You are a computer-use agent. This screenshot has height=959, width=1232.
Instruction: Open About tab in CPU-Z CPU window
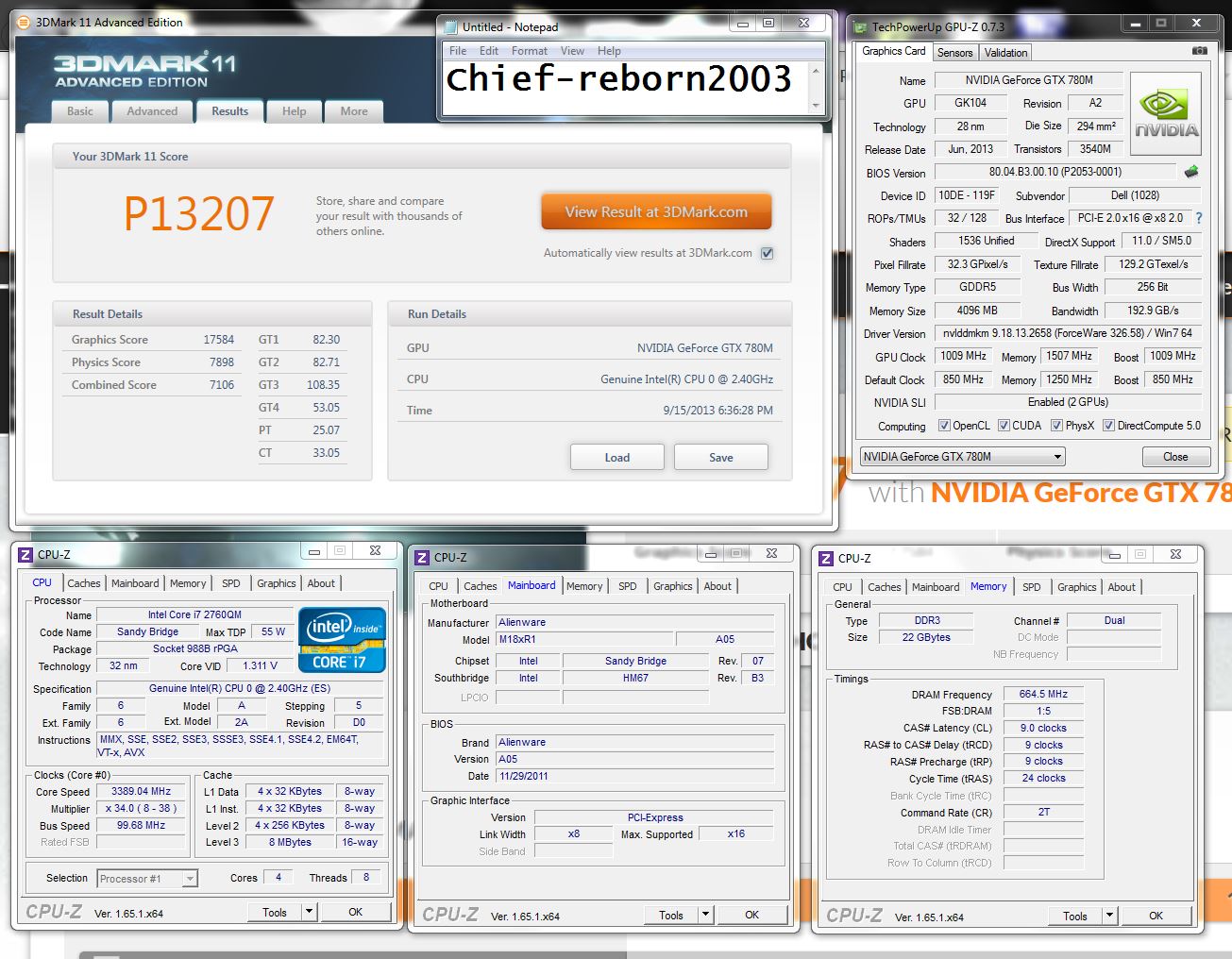321,583
